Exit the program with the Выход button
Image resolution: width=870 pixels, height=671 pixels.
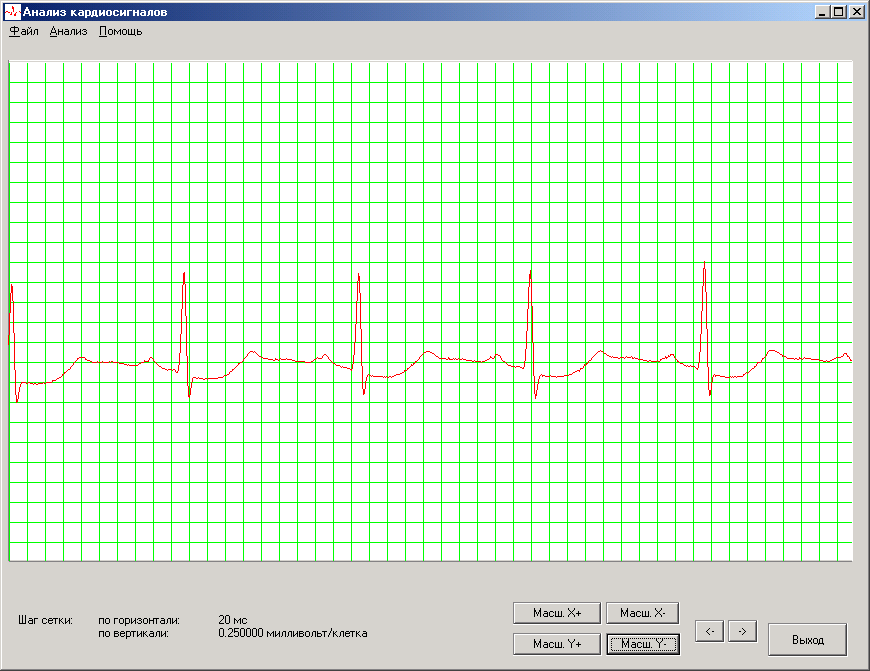click(807, 640)
